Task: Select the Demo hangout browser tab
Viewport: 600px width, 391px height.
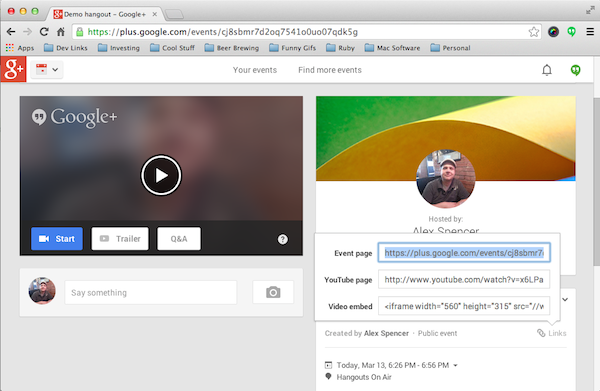Action: pyautogui.click(x=104, y=14)
